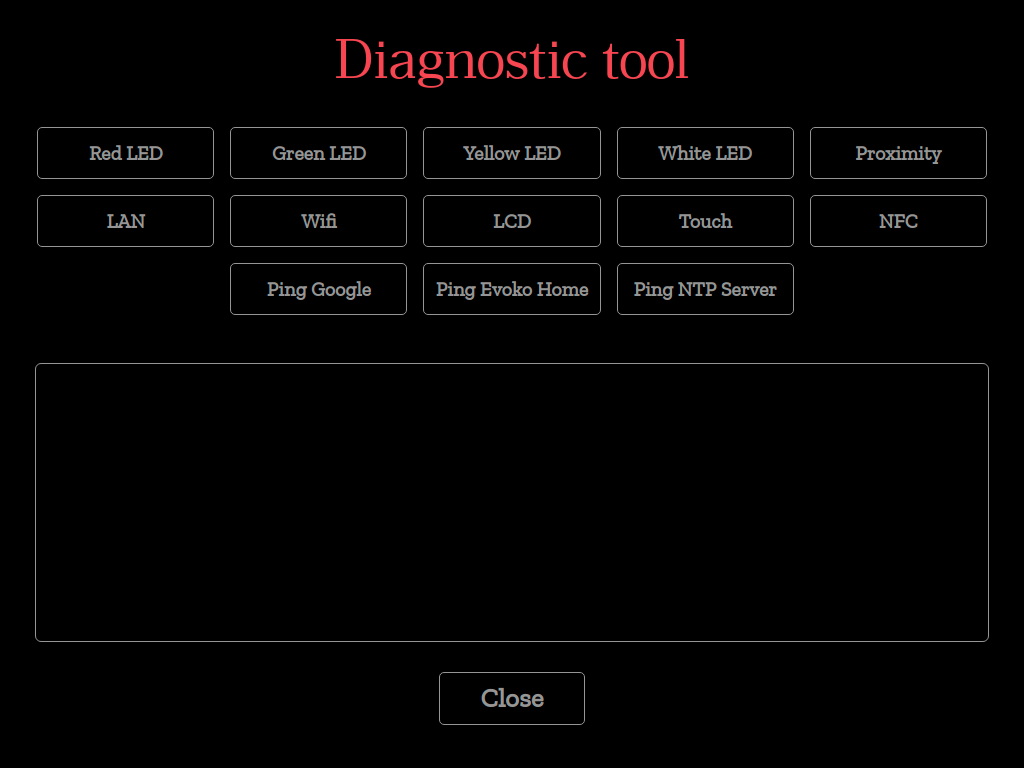Image resolution: width=1024 pixels, height=768 pixels.
Task: Ping Google to check connectivity
Action: [318, 289]
